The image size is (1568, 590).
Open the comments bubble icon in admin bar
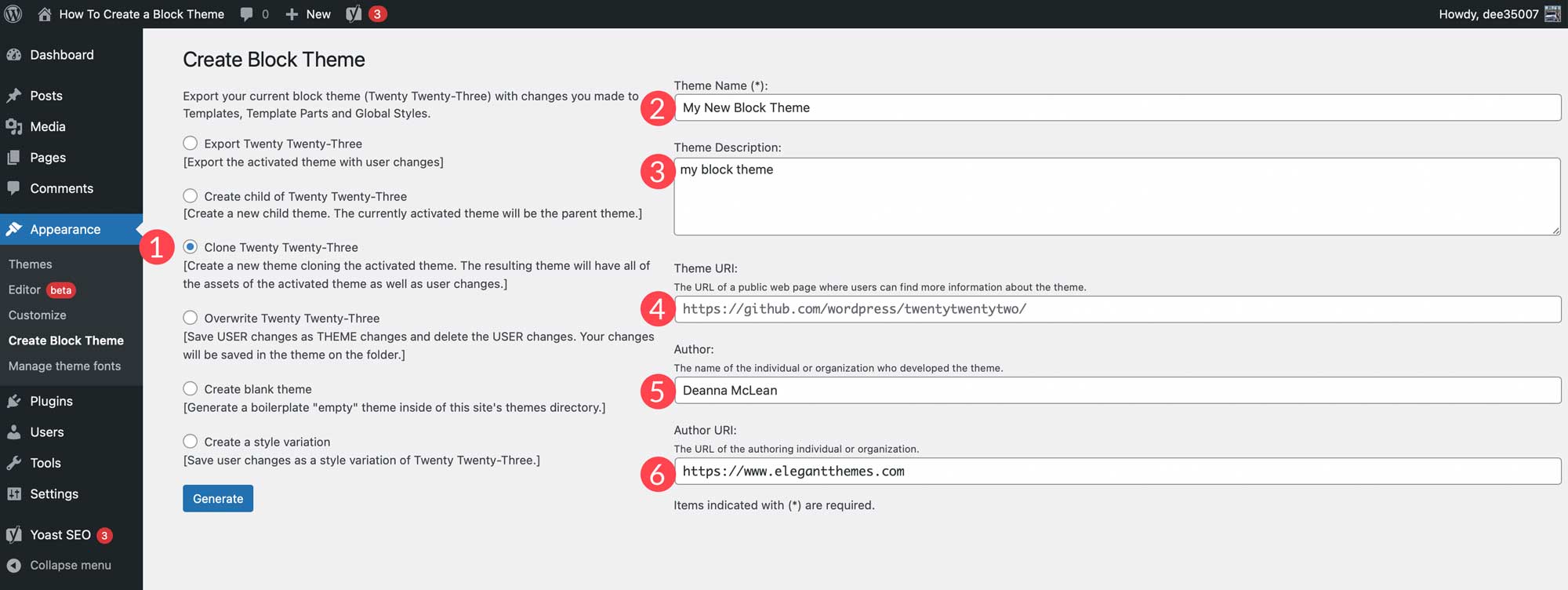tap(247, 14)
